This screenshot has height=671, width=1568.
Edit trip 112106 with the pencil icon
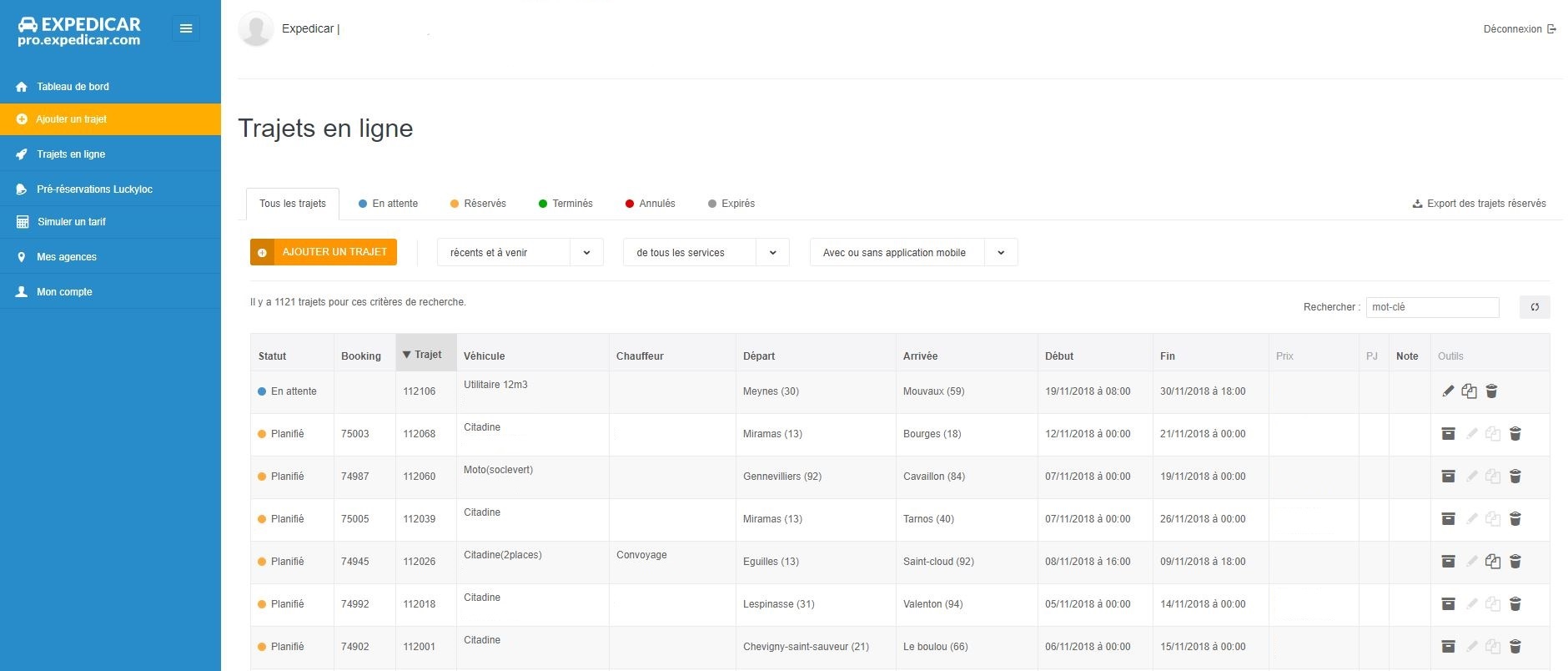[1449, 391]
